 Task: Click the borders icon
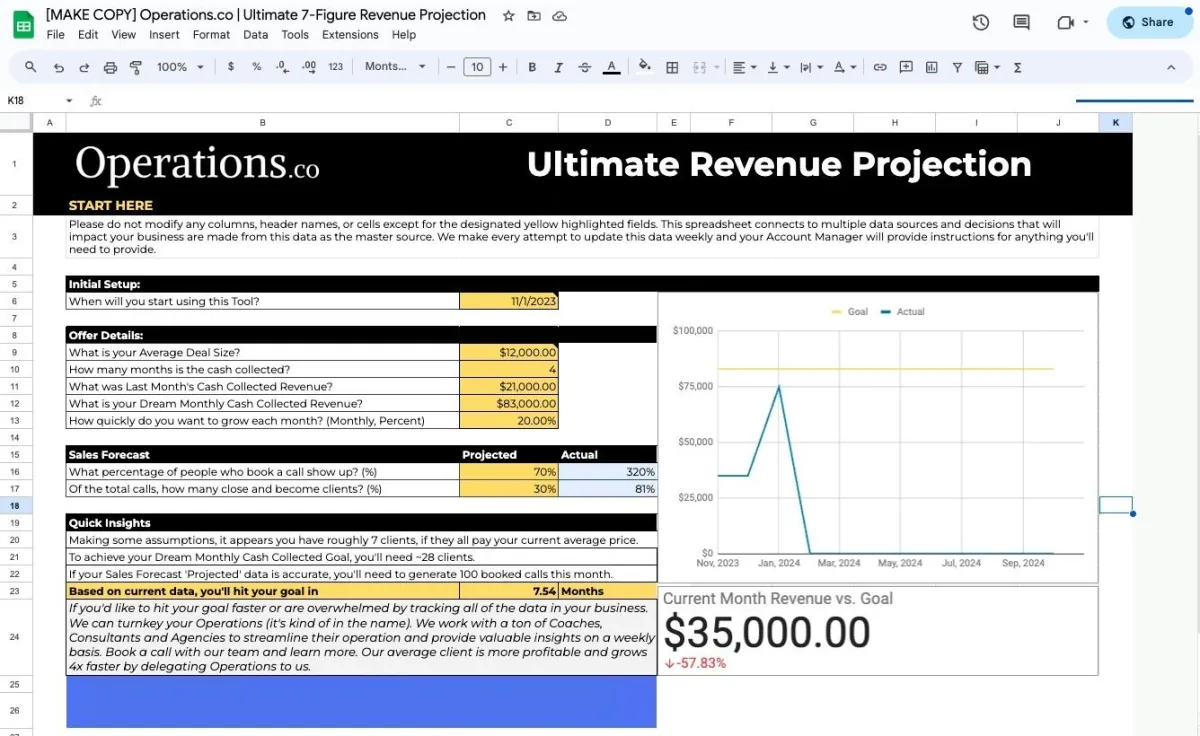pos(672,67)
